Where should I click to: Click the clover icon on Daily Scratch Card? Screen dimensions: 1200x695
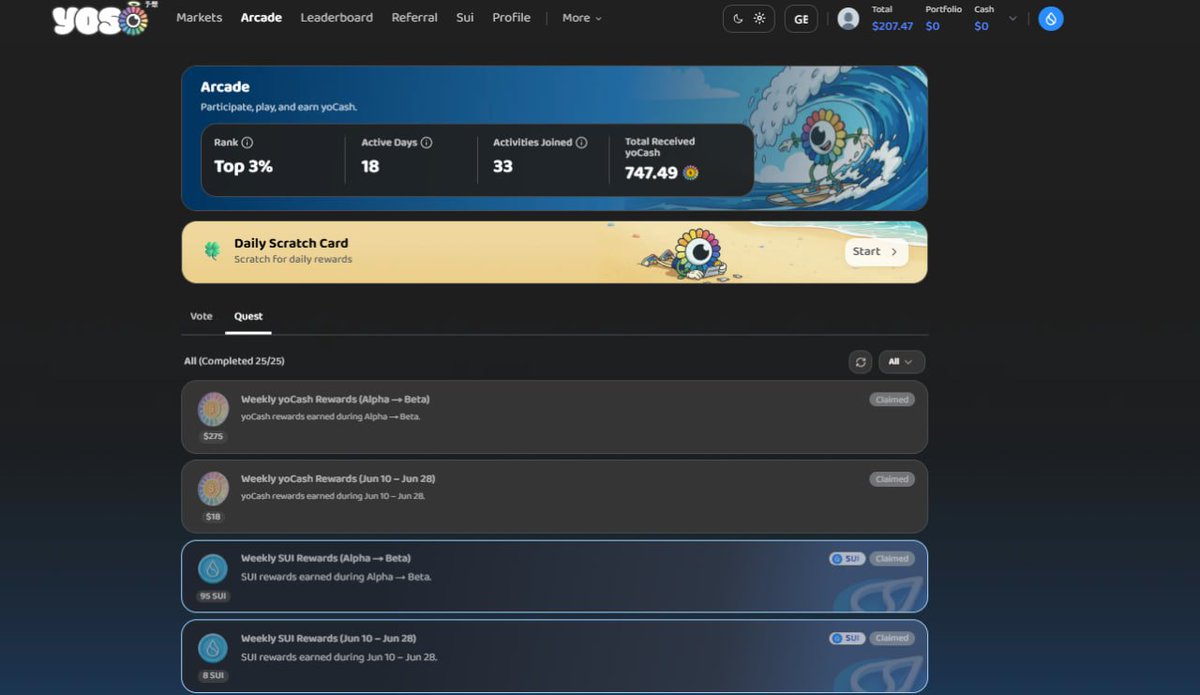tap(212, 251)
